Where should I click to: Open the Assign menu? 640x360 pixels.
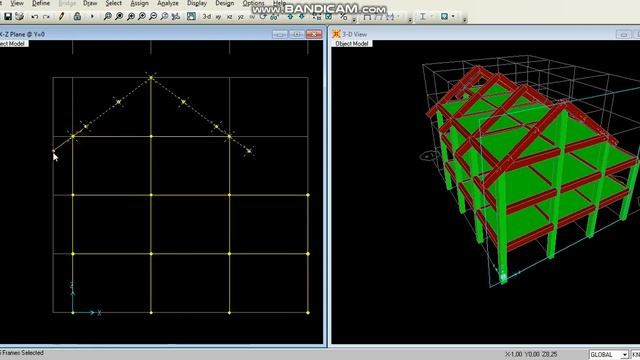click(139, 3)
